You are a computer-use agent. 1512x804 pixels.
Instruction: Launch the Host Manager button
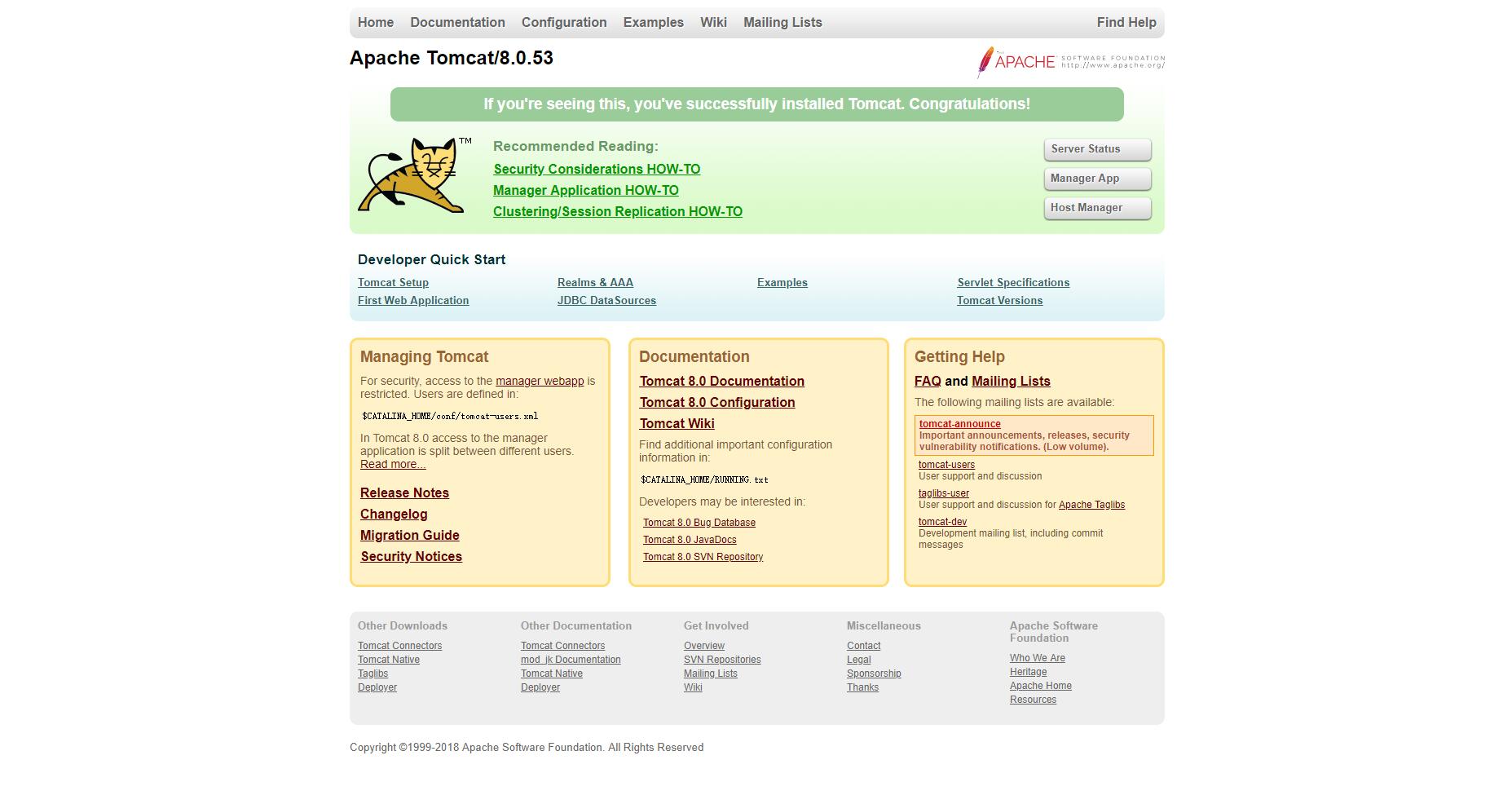click(1097, 208)
